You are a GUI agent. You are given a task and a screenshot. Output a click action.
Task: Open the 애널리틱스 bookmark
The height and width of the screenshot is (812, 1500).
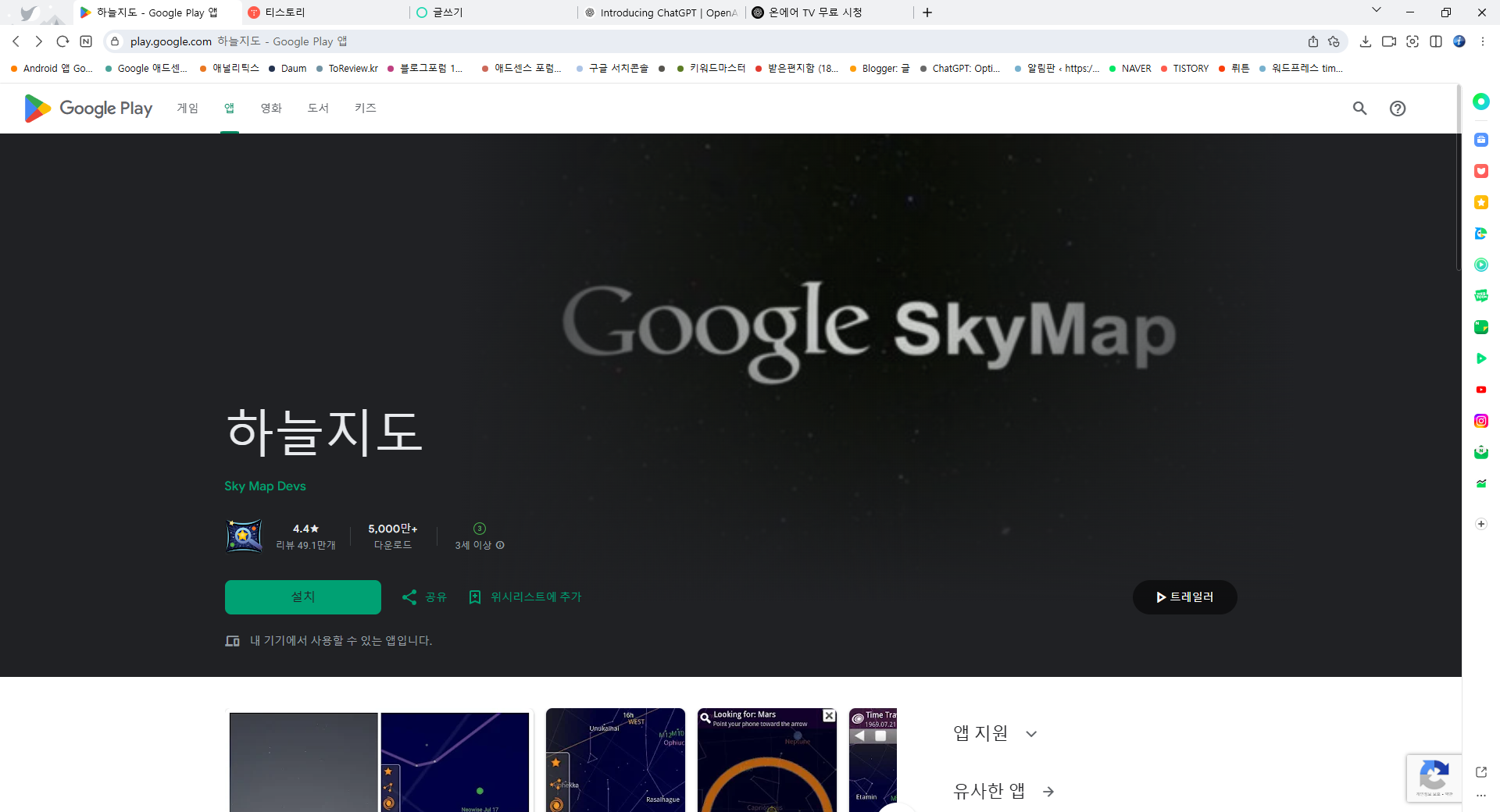[229, 69]
